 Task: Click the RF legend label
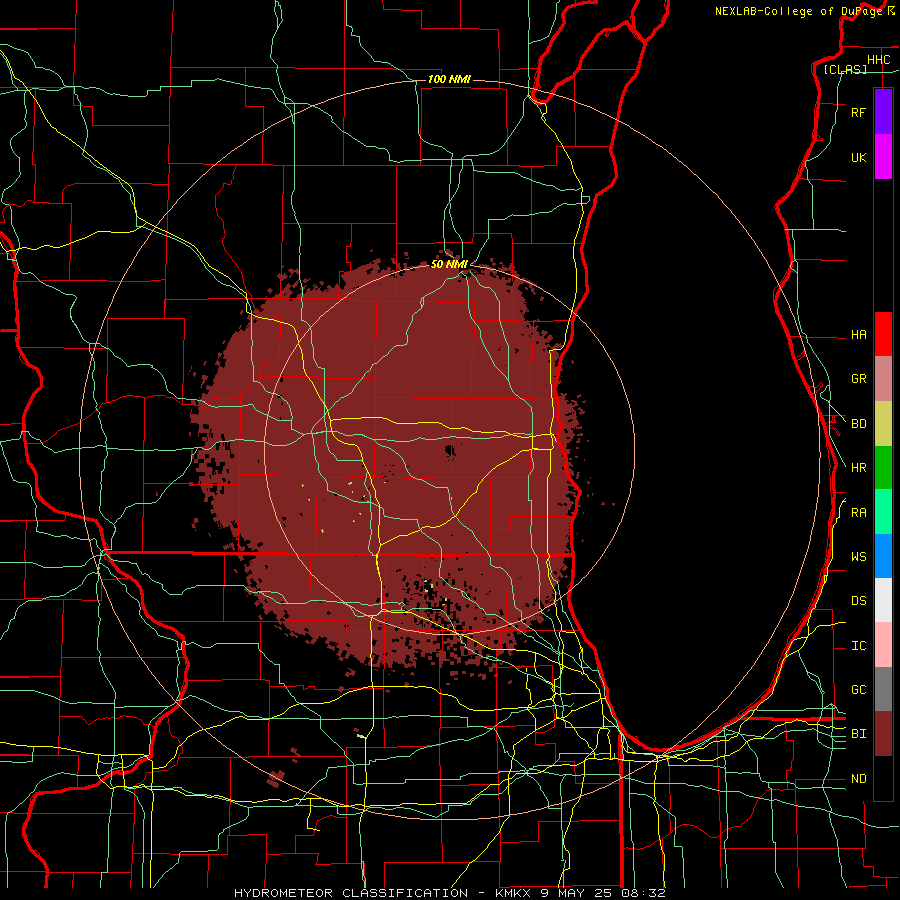(859, 112)
